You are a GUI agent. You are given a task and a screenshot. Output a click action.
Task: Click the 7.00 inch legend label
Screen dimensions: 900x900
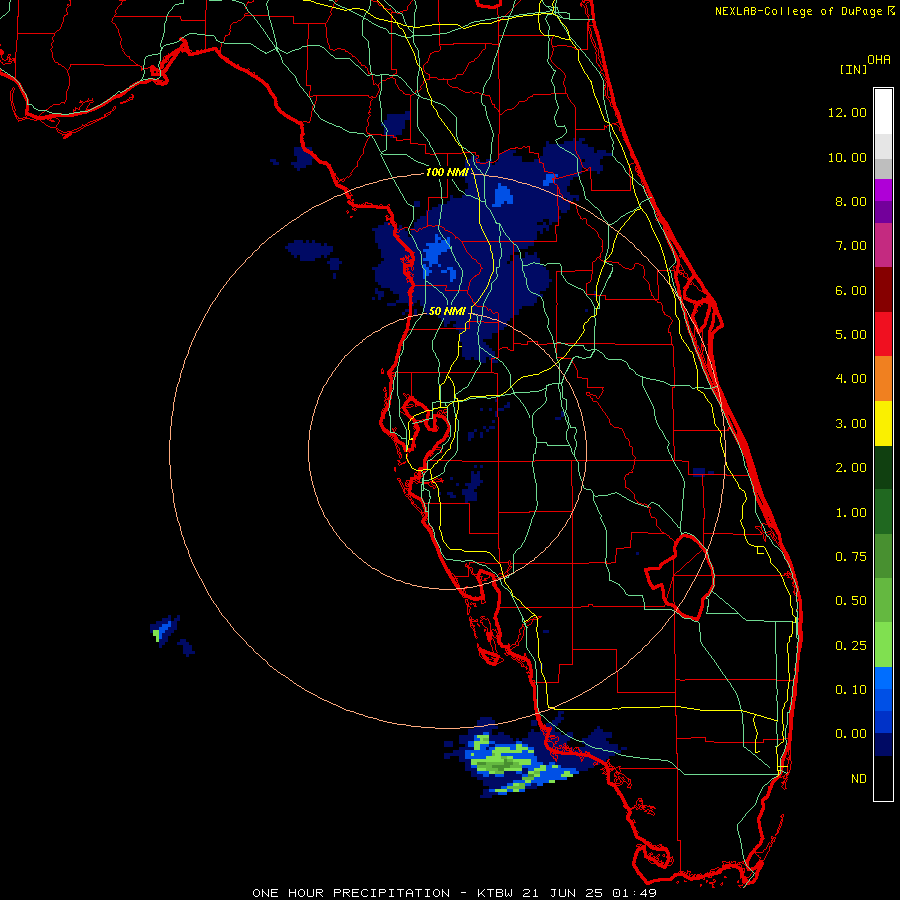click(850, 246)
